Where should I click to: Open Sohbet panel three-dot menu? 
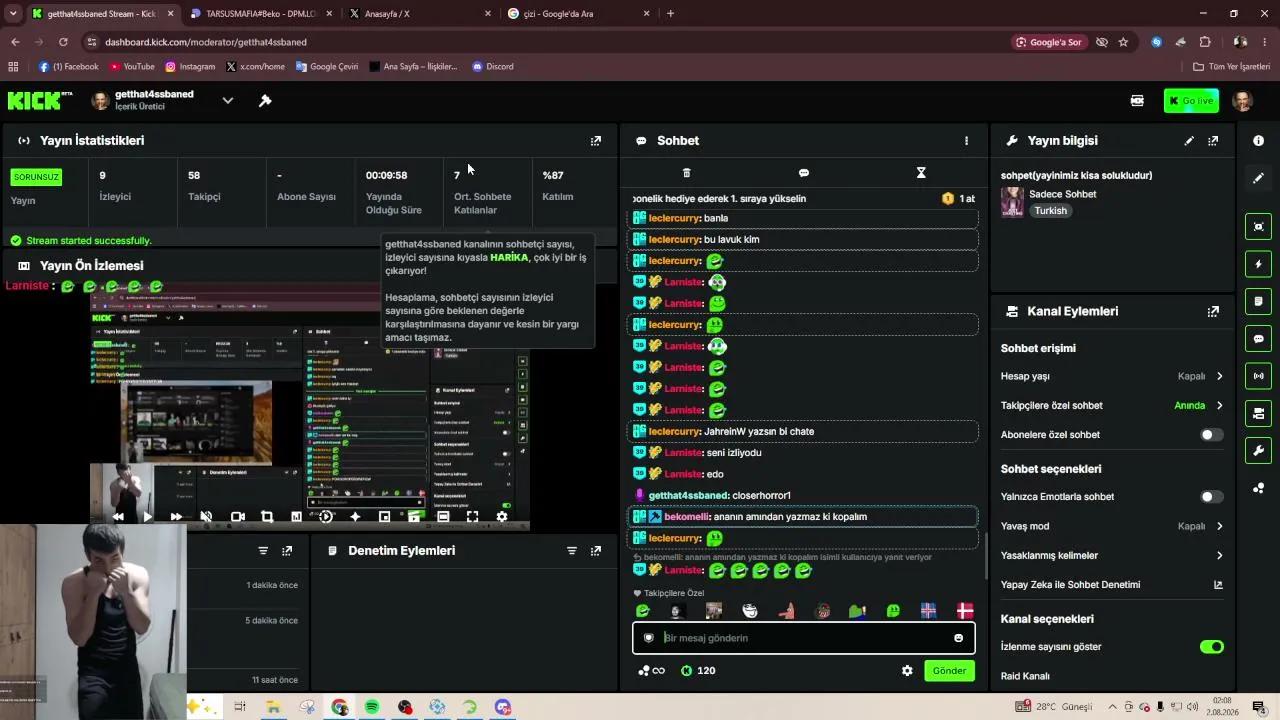[x=966, y=141]
